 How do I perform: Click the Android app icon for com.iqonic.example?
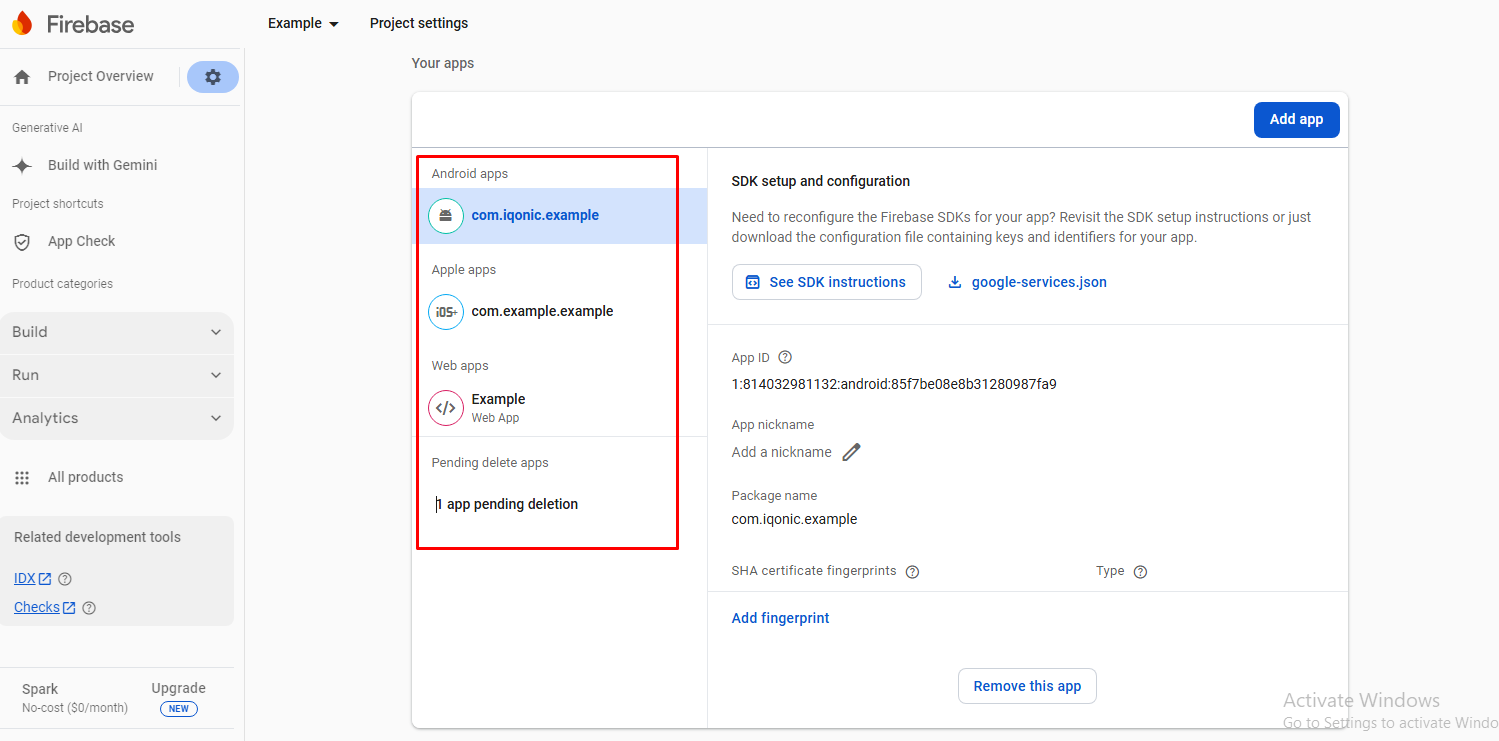click(446, 216)
